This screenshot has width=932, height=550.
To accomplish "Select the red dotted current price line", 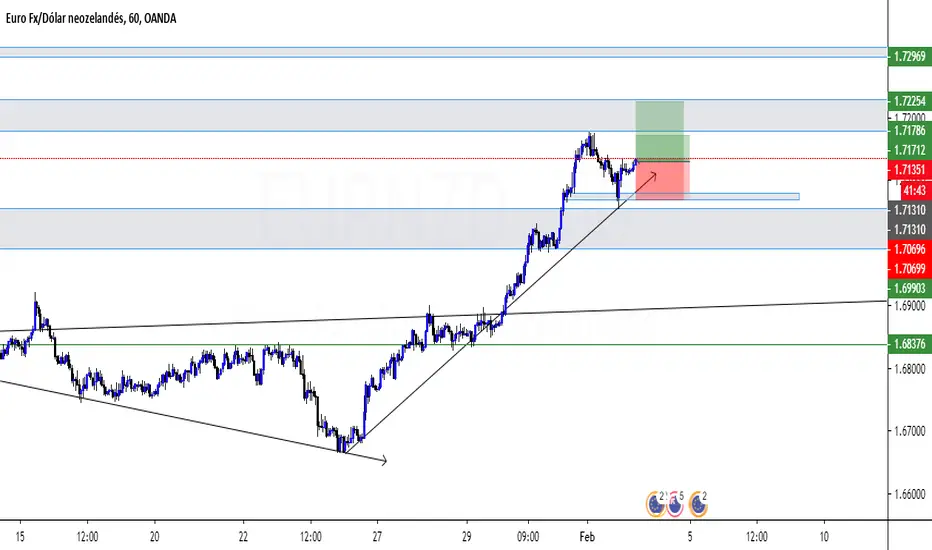I will (x=443, y=159).
